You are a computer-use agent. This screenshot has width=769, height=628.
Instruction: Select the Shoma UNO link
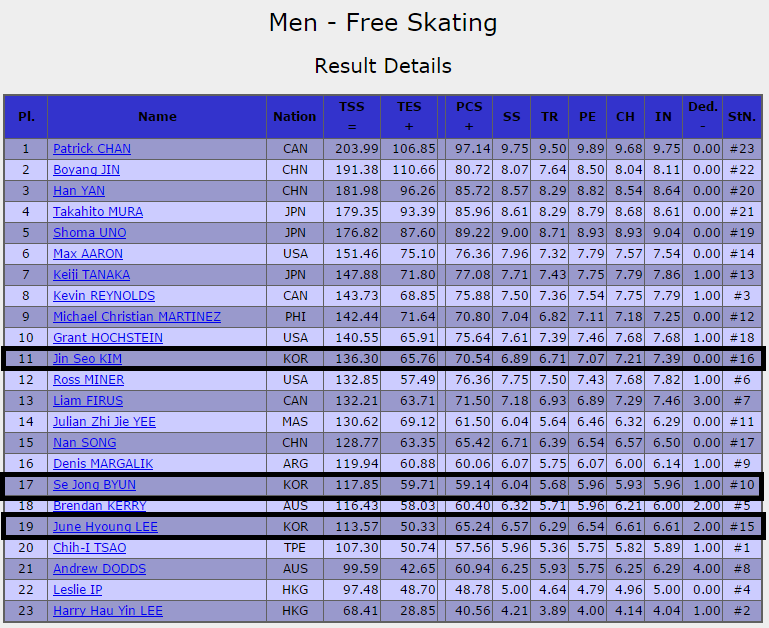pyautogui.click(x=90, y=233)
